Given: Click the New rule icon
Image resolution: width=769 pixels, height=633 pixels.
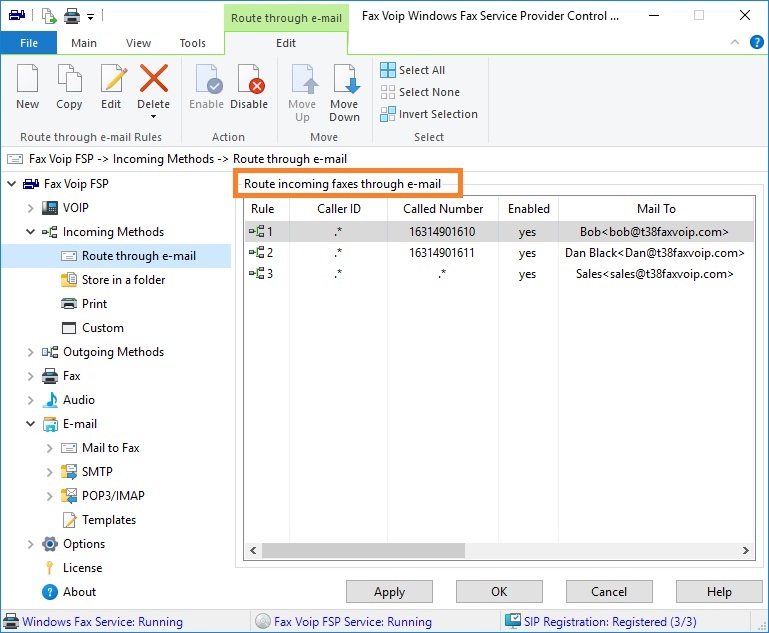Looking at the screenshot, I should (x=27, y=78).
